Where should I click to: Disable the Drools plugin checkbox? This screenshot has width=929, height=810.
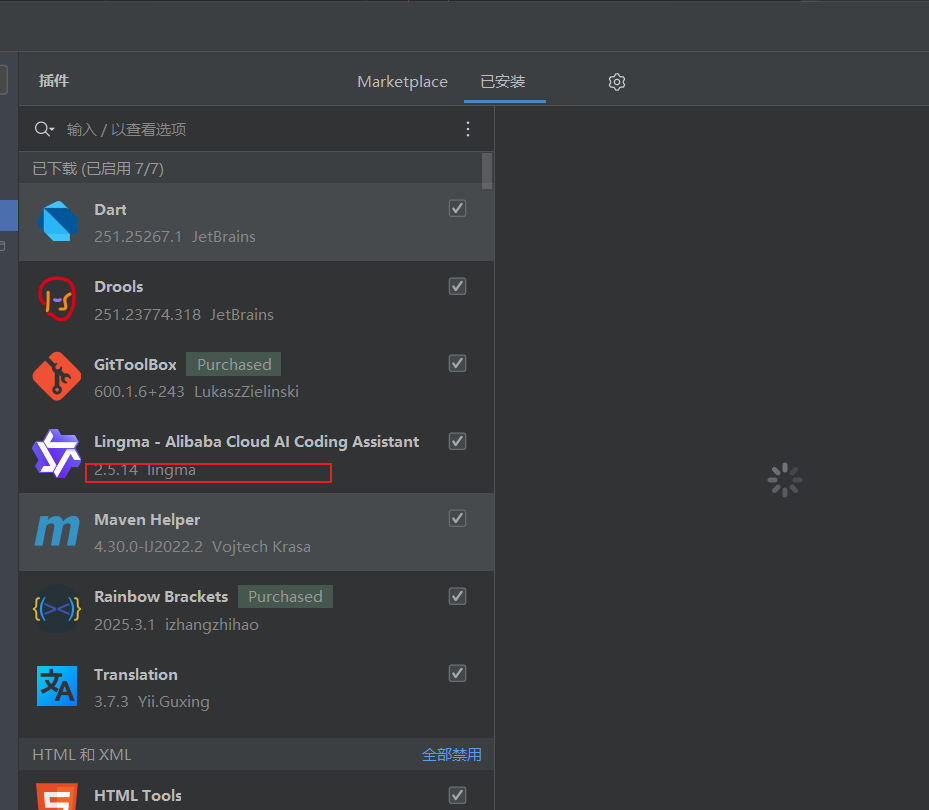pos(457,286)
